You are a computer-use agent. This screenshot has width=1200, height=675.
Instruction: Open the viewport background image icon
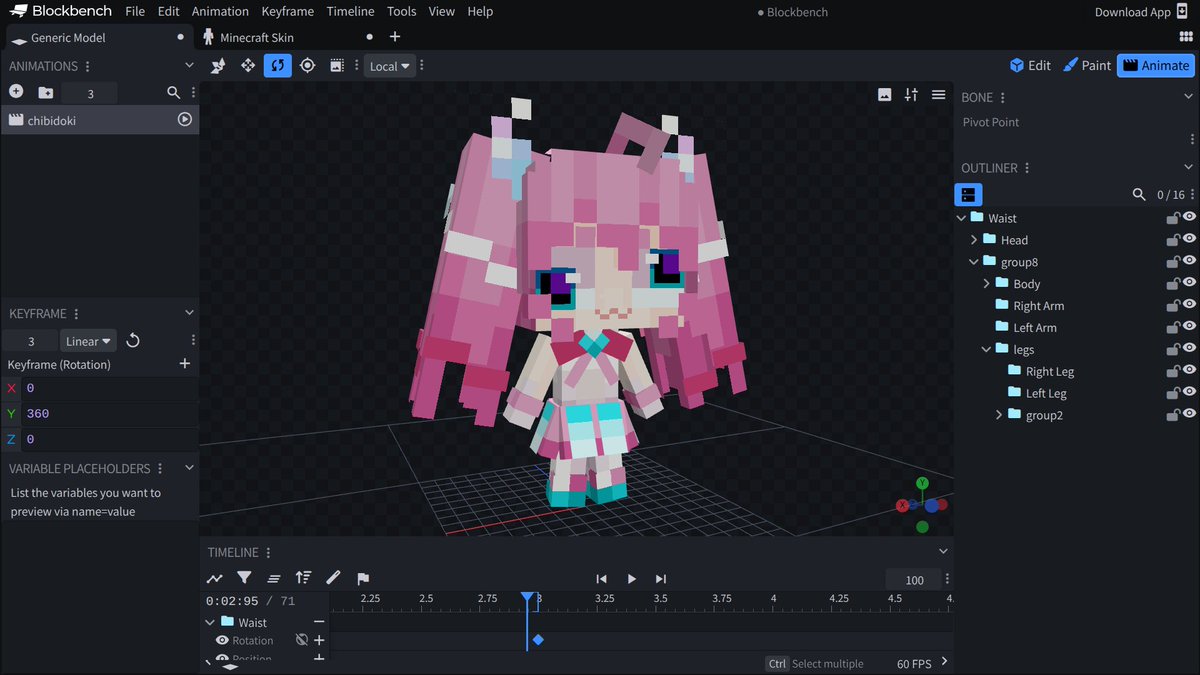click(x=884, y=95)
